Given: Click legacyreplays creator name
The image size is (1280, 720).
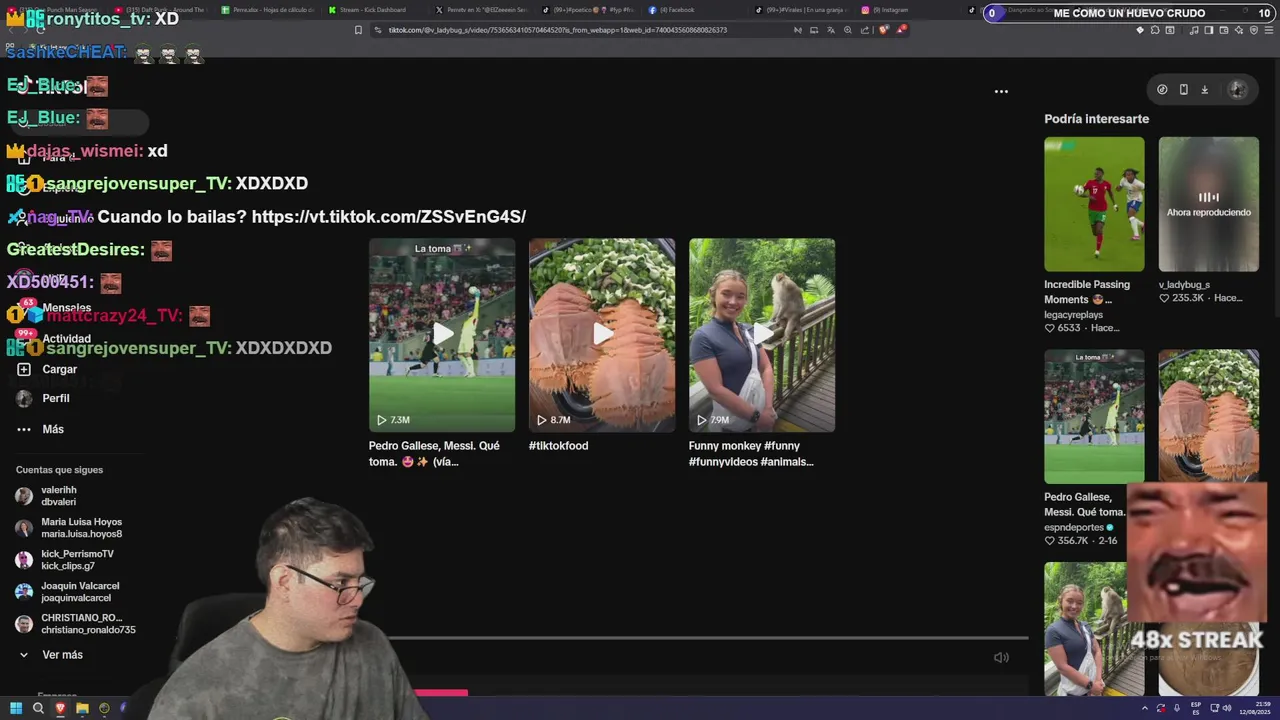Looking at the screenshot, I should 1073,314.
